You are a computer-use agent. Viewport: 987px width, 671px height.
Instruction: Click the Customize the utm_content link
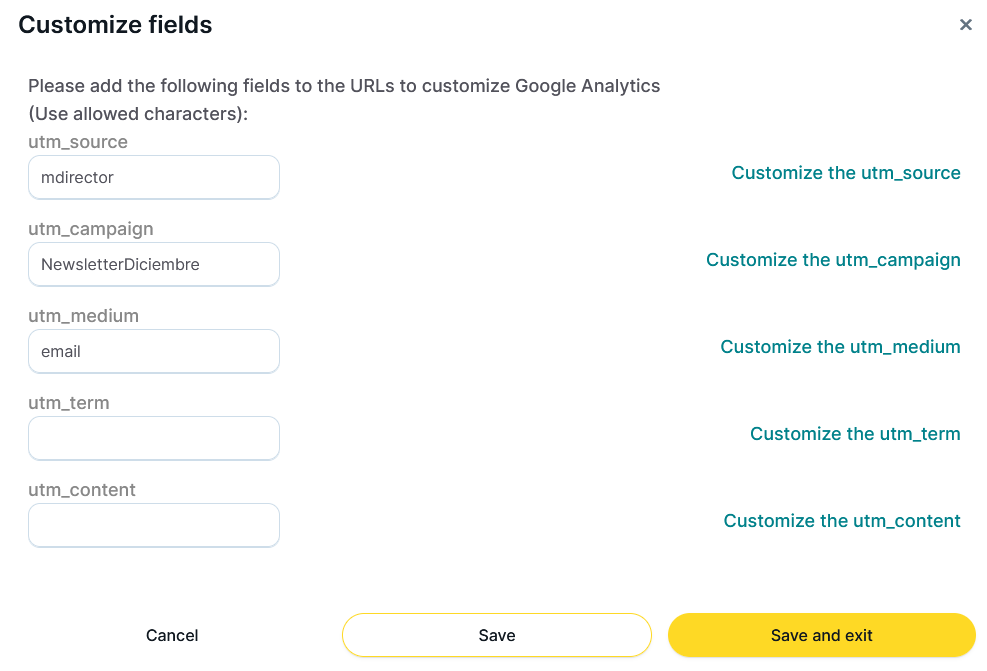[842, 521]
